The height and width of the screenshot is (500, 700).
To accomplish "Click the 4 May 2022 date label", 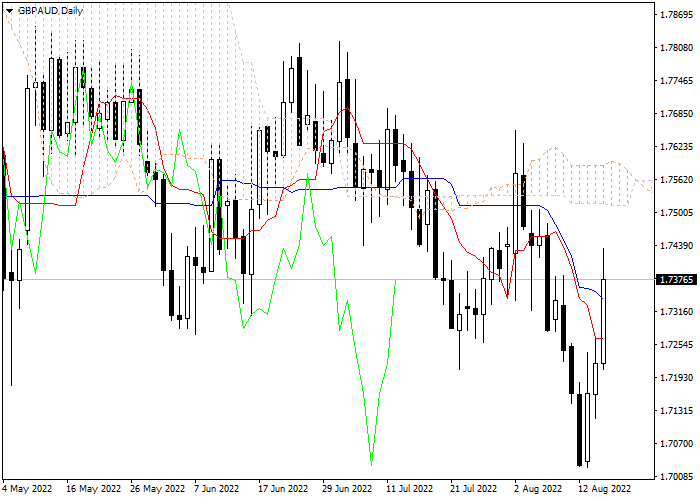I will pyautogui.click(x=27, y=489).
